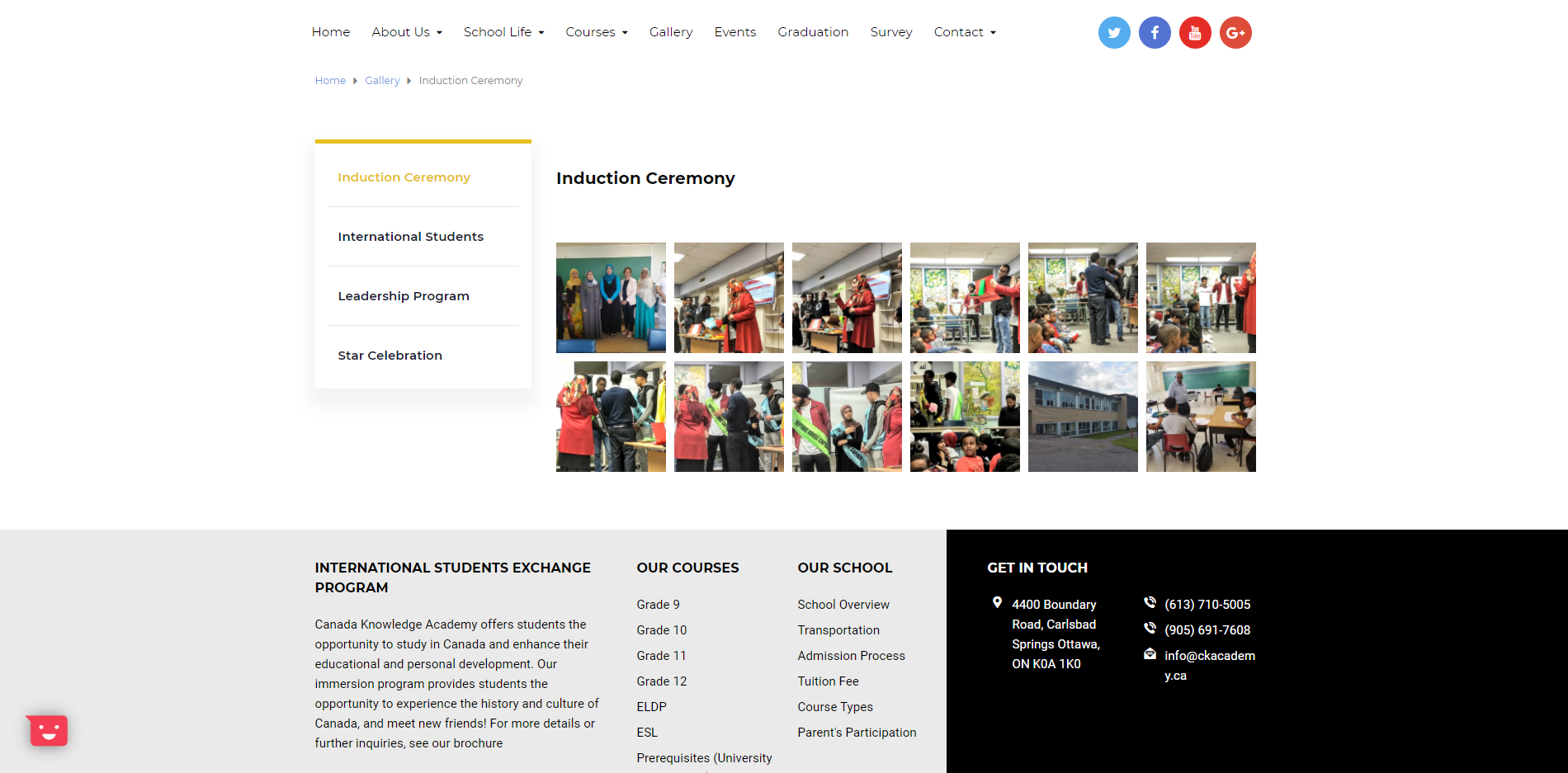Click the phone number (613) 710-5005
The width and height of the screenshot is (1568, 773).
(1207, 605)
